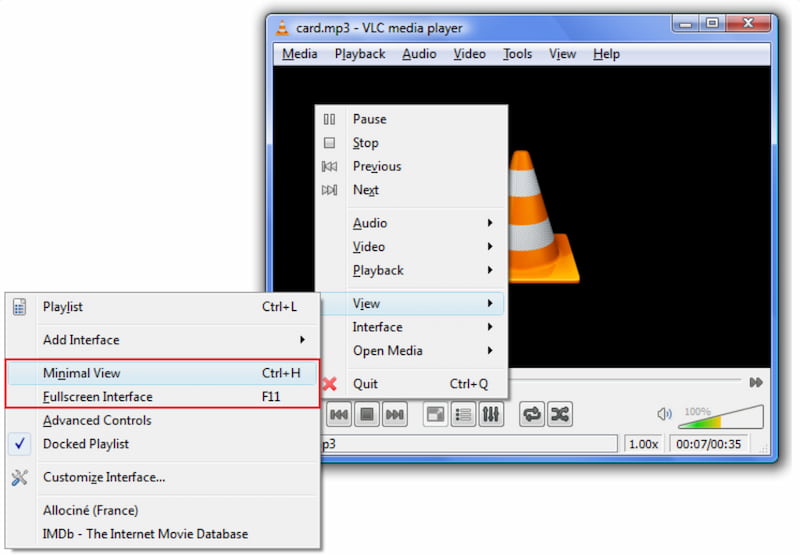
Task: Minimize the VLC window
Action: click(685, 24)
